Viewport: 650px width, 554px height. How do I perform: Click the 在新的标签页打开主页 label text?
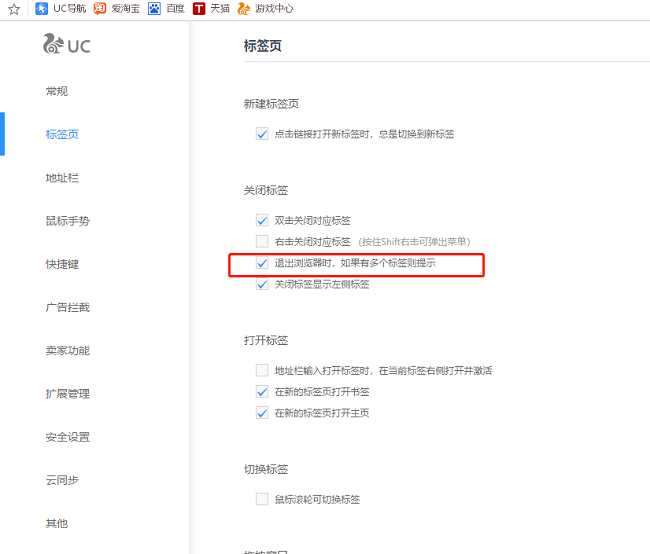[x=322, y=413]
